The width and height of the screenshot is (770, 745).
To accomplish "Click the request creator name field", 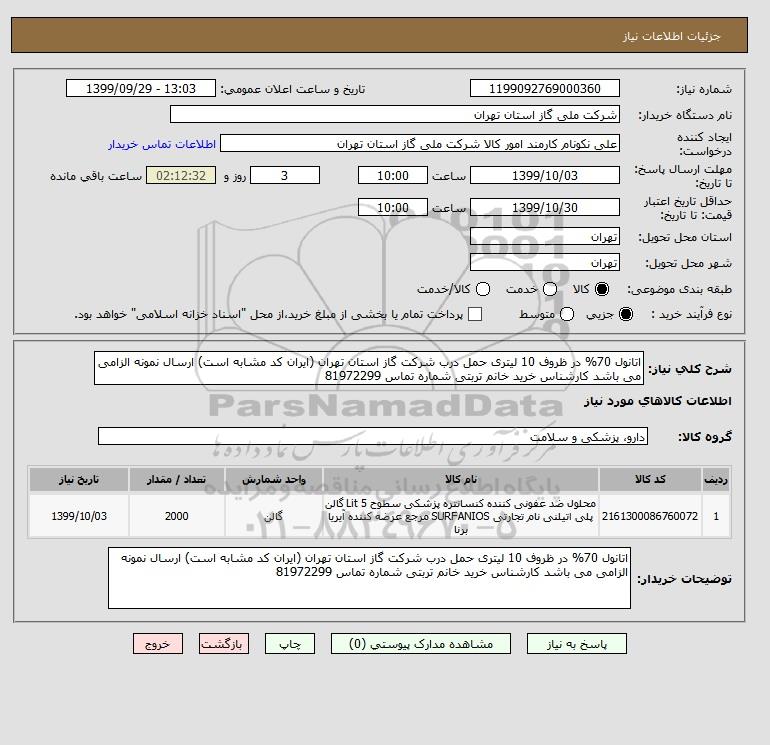I will (x=420, y=144).
